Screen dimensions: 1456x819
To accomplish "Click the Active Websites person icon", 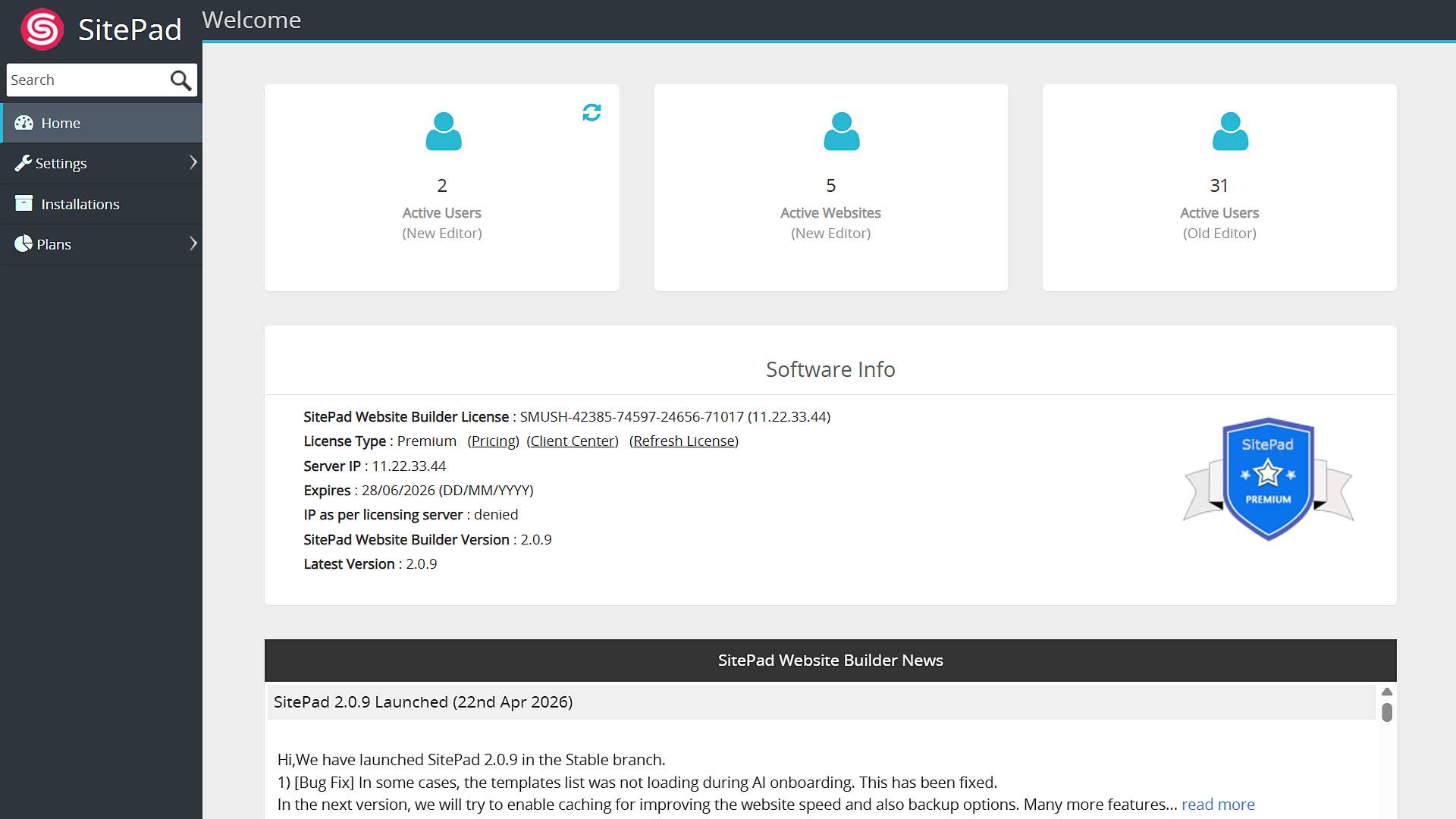I will click(x=841, y=131).
